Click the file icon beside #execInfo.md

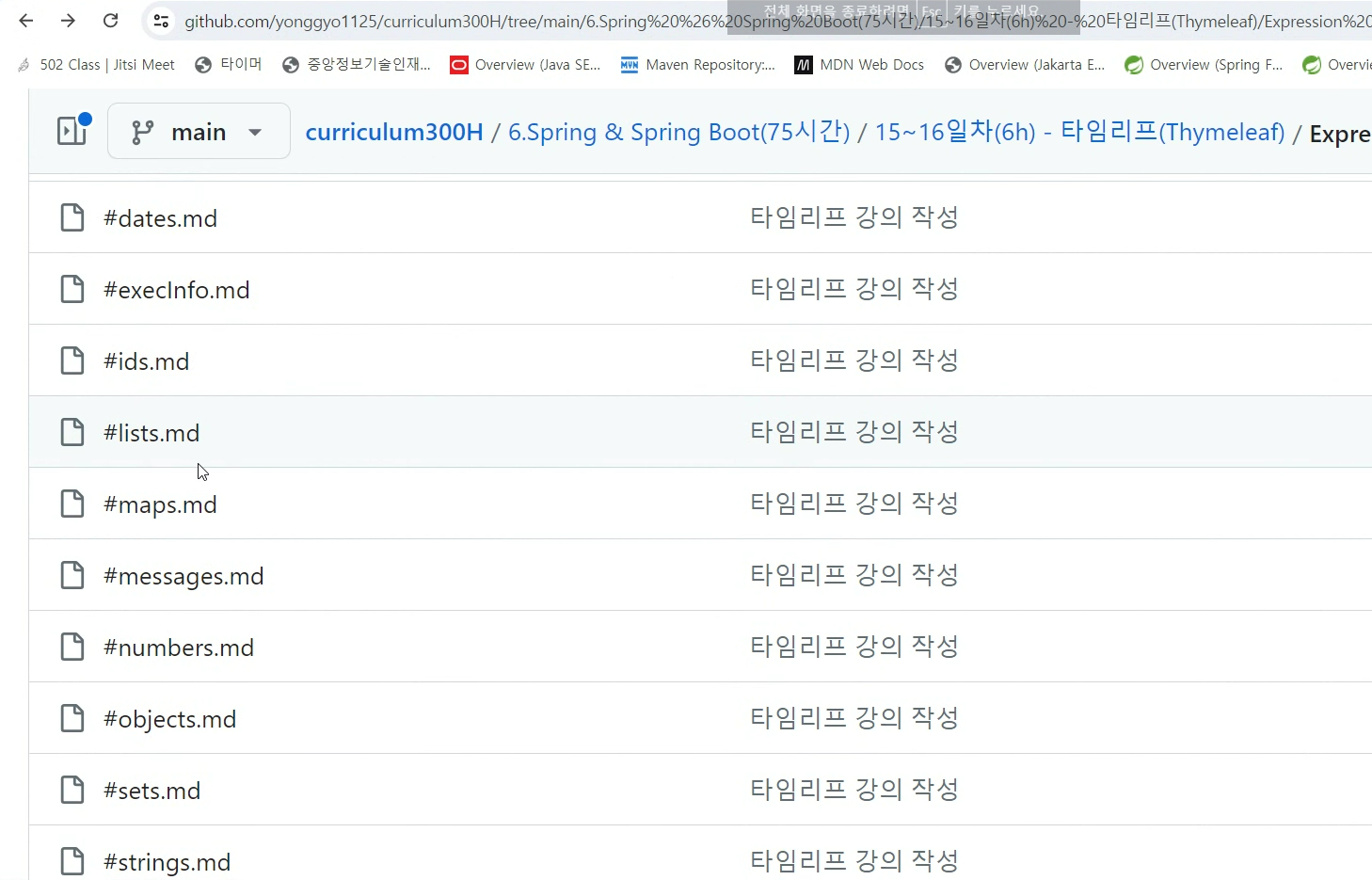[72, 289]
